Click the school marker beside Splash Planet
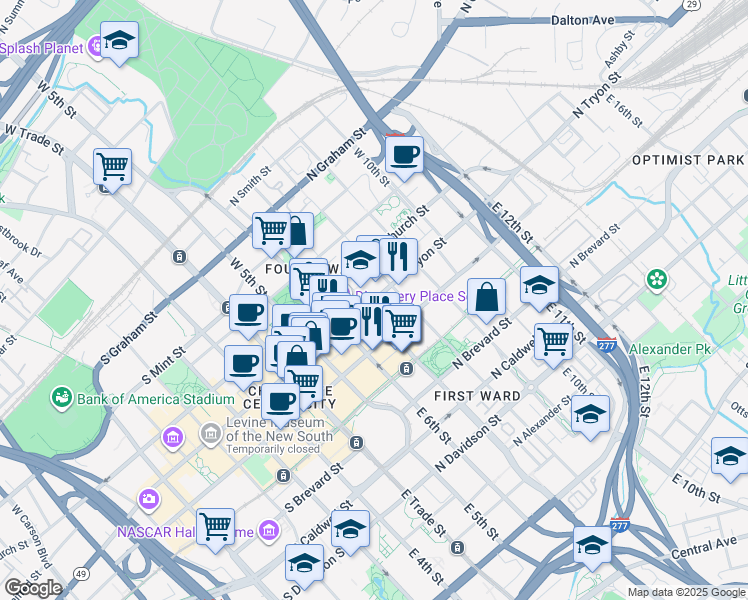748x600 pixels. pos(120,41)
